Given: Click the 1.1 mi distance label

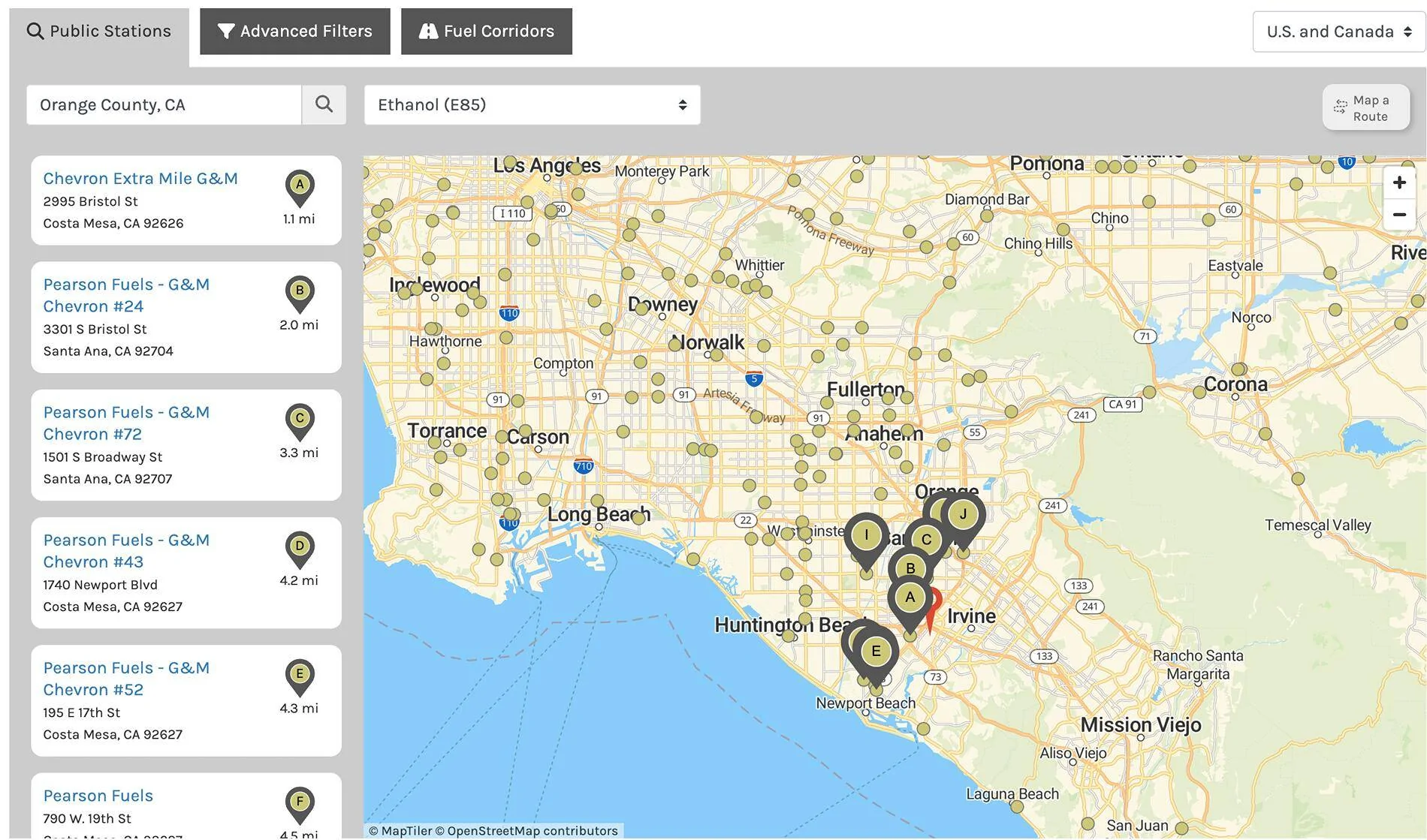Looking at the screenshot, I should click(299, 219).
